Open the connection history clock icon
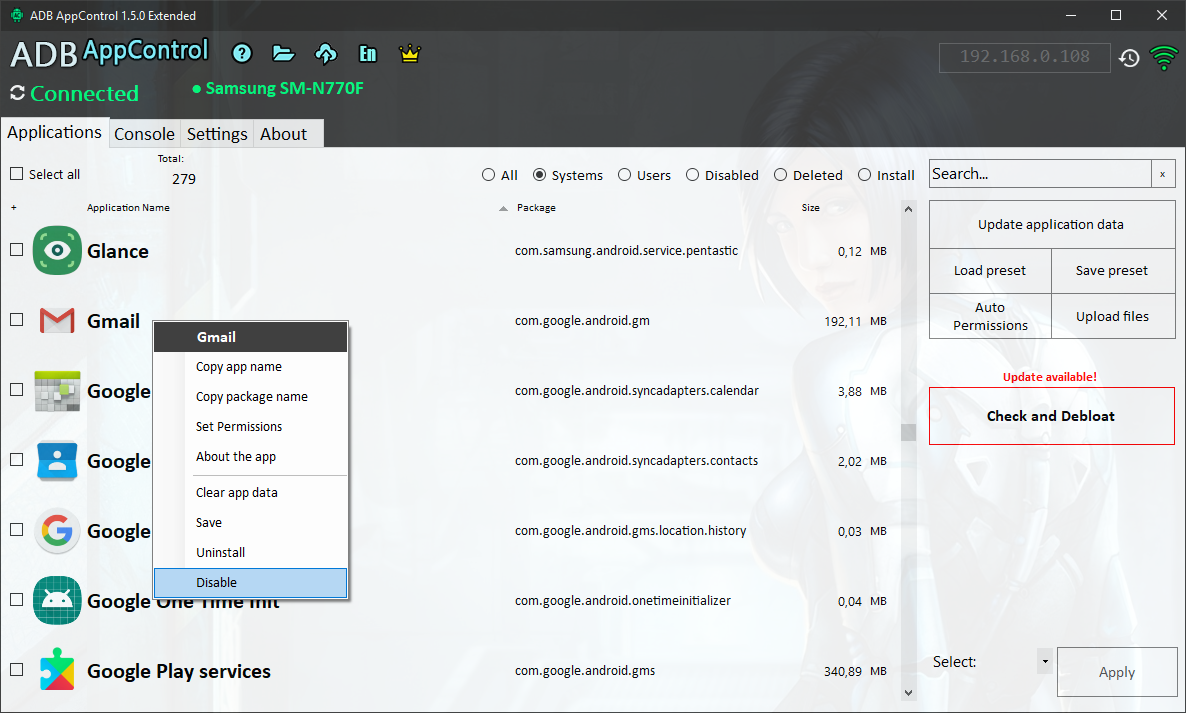The image size is (1186, 713). tap(1129, 58)
